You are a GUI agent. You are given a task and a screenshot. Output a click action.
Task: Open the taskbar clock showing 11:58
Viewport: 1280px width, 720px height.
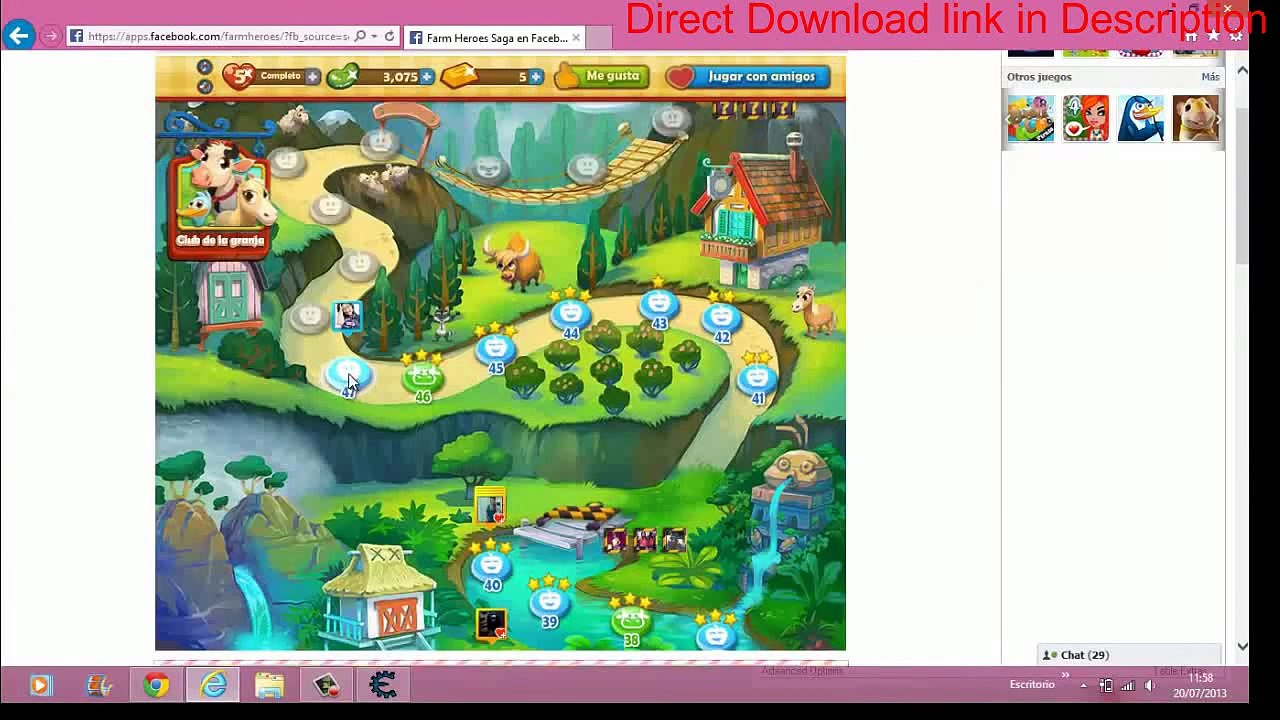point(1200,685)
